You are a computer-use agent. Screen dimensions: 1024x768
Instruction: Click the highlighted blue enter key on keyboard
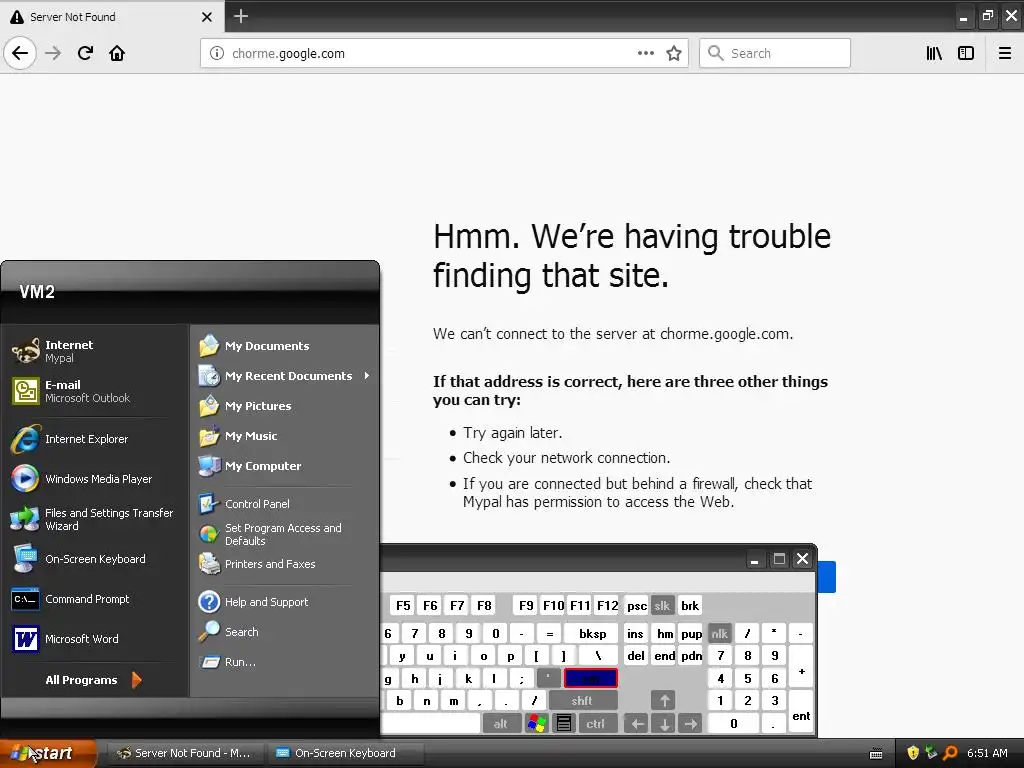(590, 678)
